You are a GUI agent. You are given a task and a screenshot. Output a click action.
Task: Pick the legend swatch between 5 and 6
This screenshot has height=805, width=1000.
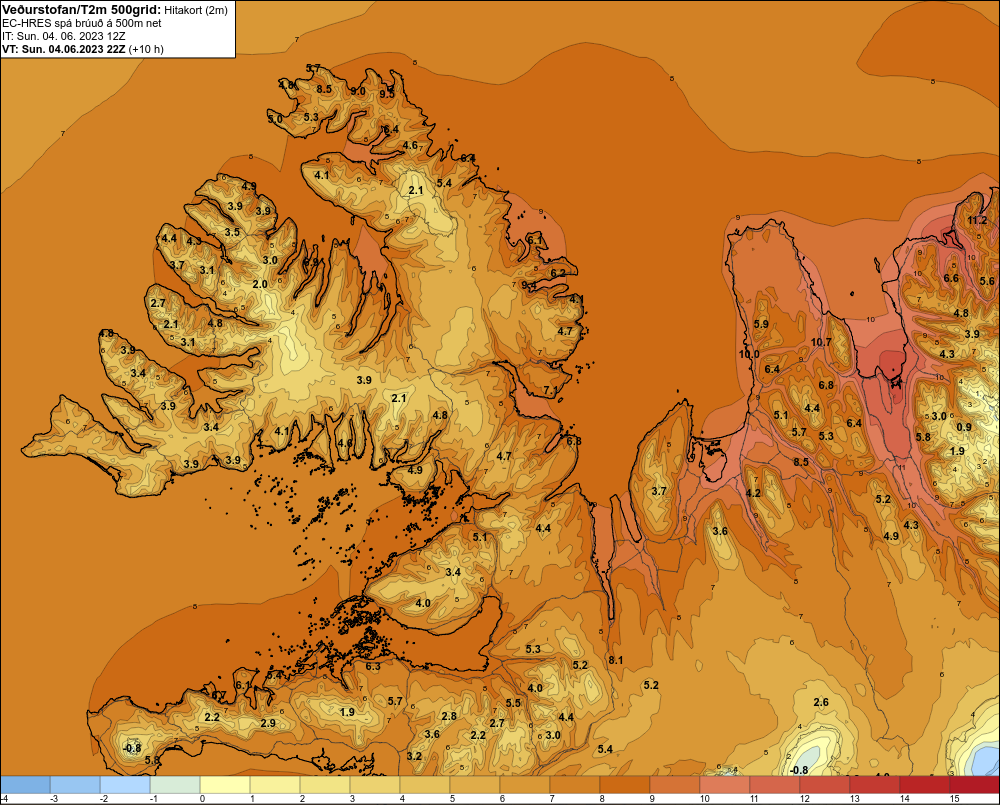tap(475, 785)
